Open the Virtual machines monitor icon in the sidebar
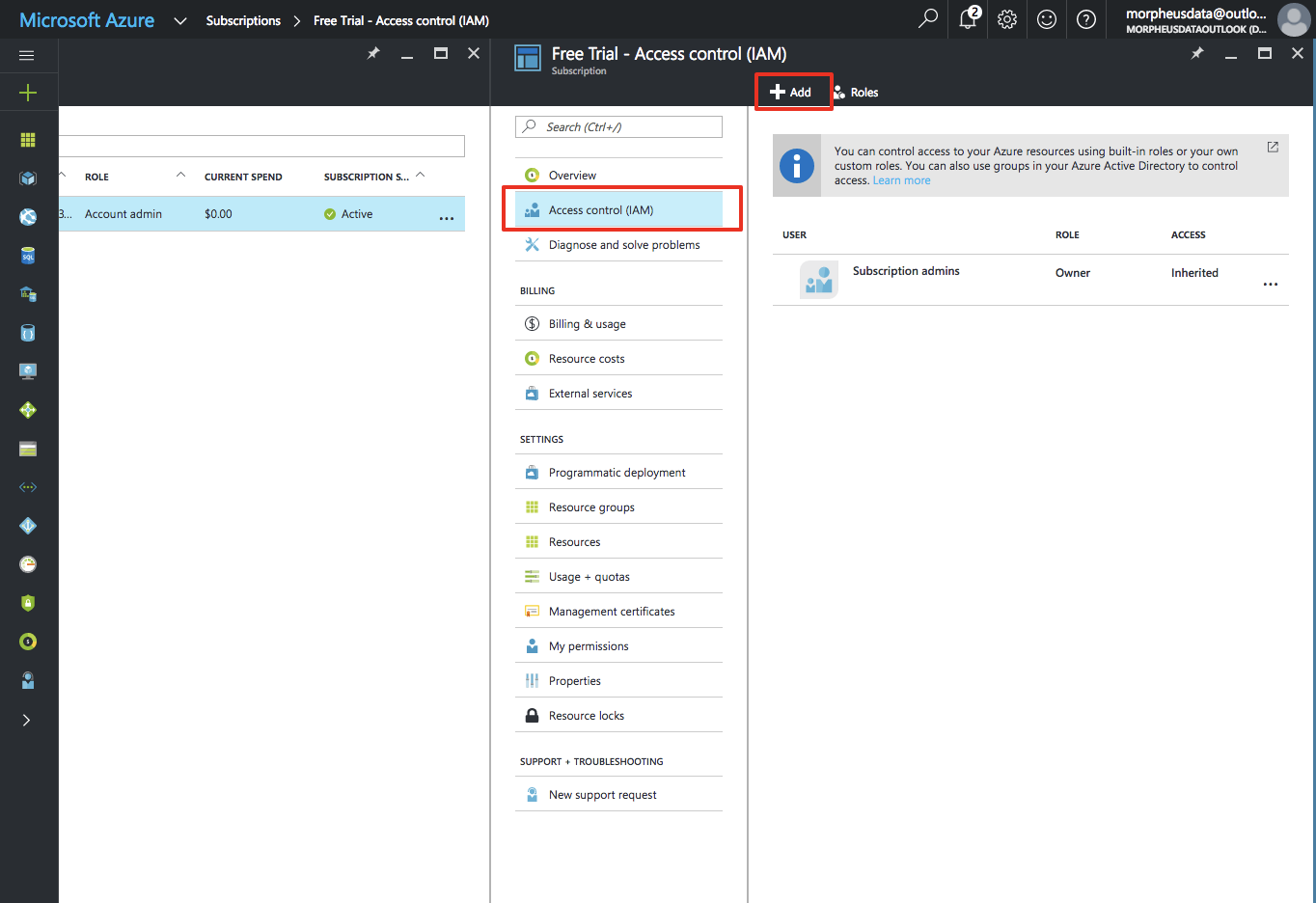 point(28,371)
